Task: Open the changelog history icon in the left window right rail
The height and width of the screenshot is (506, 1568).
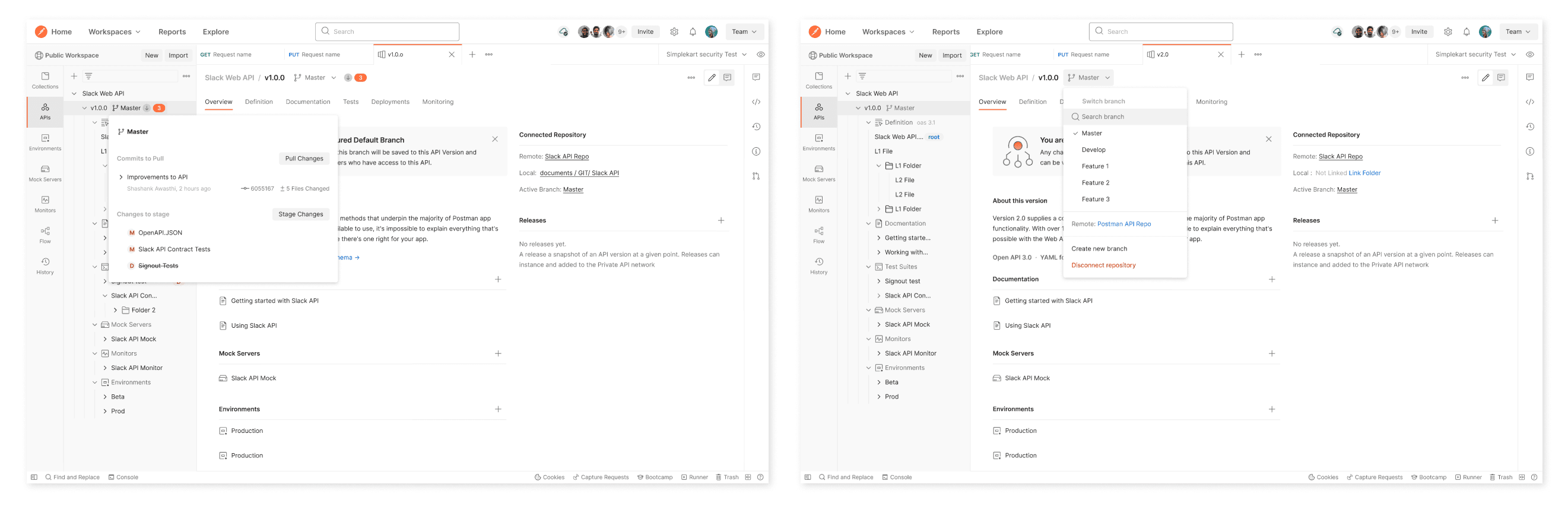Action: tap(756, 126)
